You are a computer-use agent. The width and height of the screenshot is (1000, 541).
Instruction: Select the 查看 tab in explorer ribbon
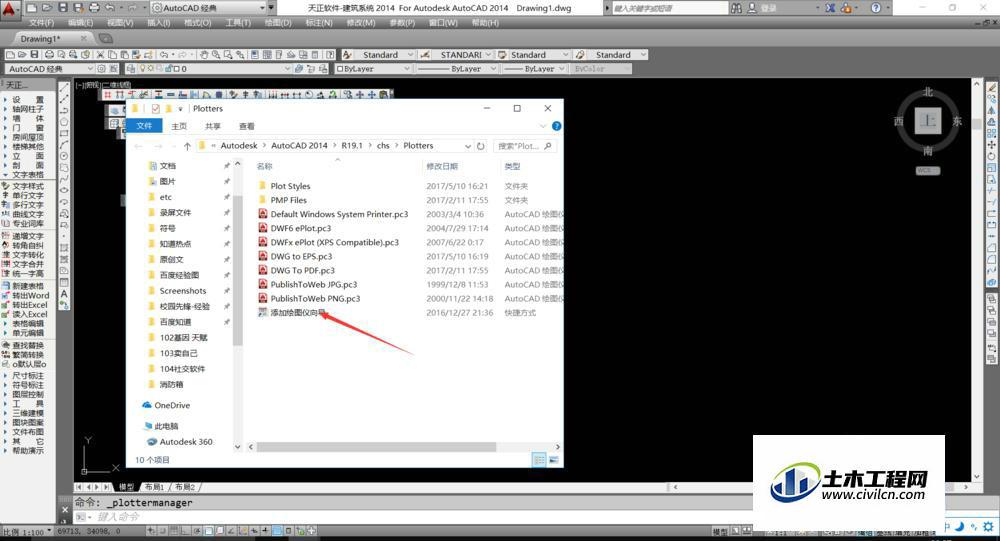247,126
